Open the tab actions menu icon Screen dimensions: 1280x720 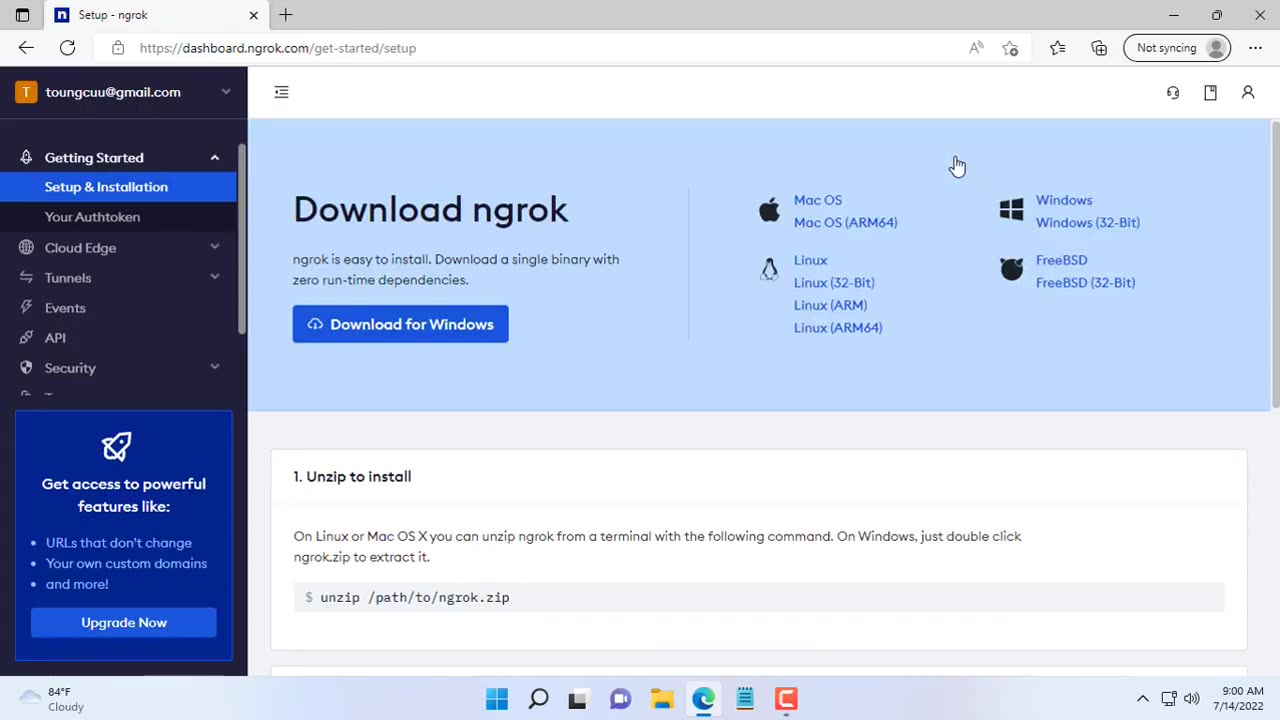pos(22,15)
